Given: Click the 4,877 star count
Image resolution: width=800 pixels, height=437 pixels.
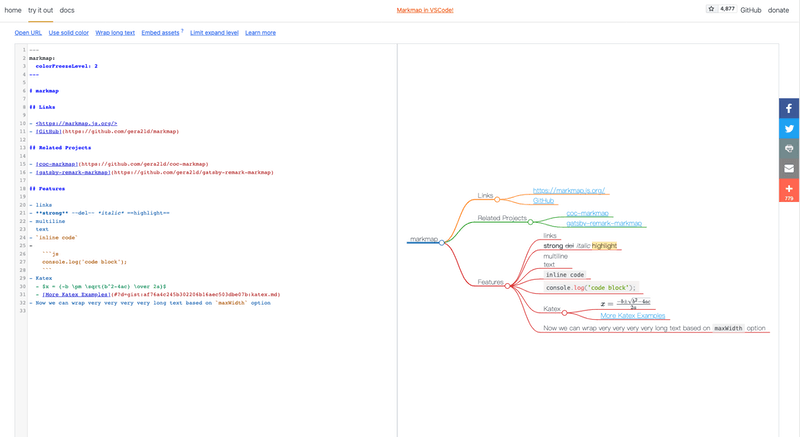Looking at the screenshot, I should 728,9.
